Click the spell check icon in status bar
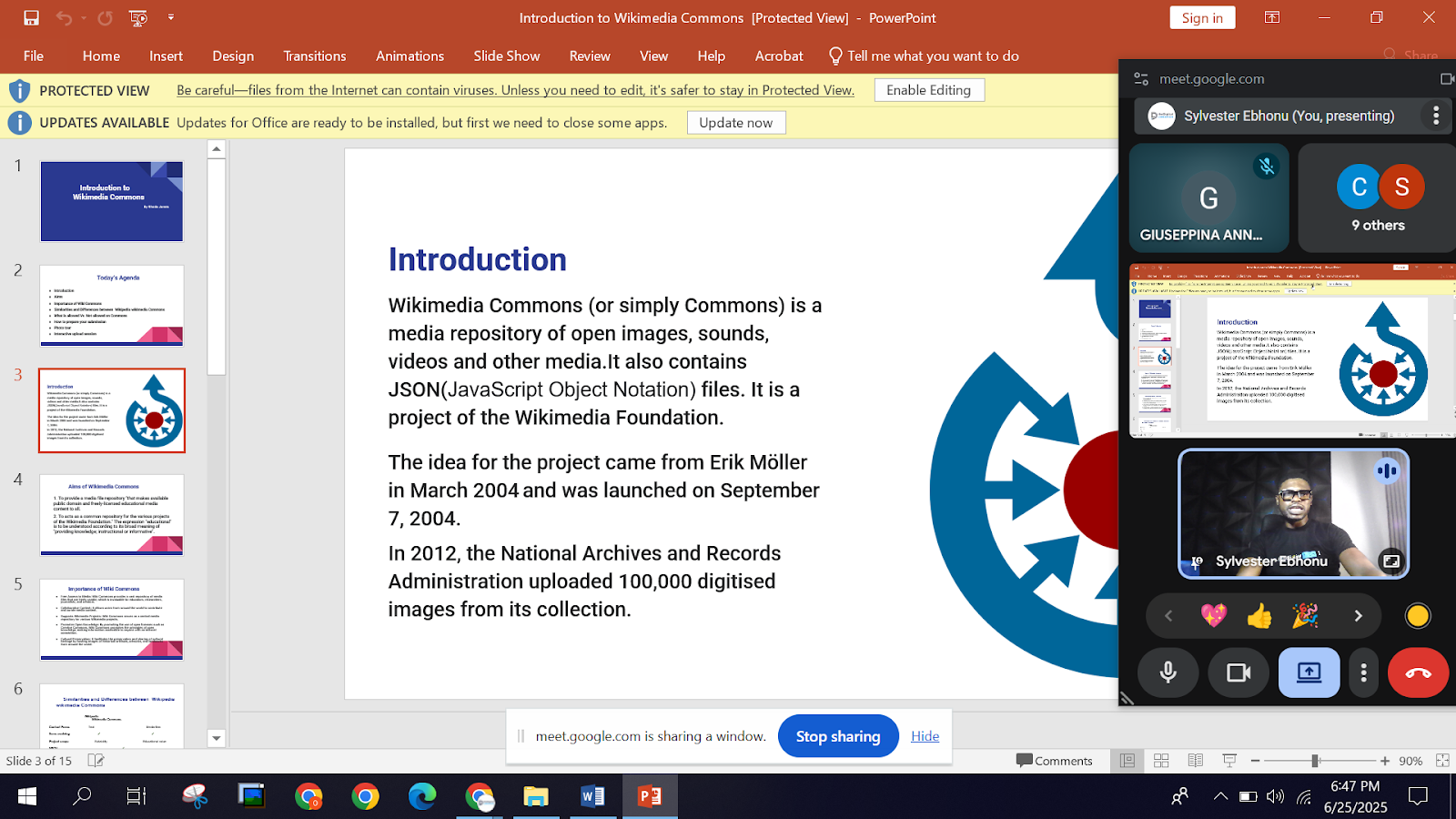This screenshot has height=819, width=1456. 96,760
